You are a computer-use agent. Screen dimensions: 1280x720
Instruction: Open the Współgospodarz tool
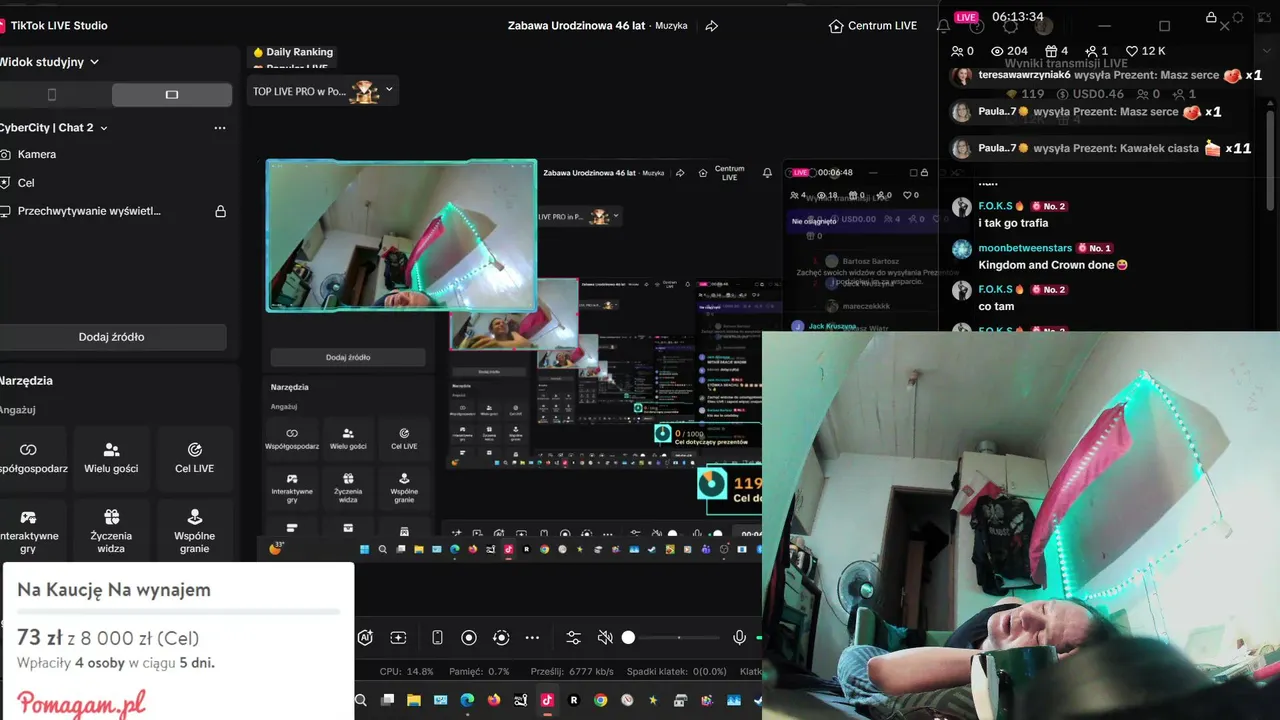(31, 459)
